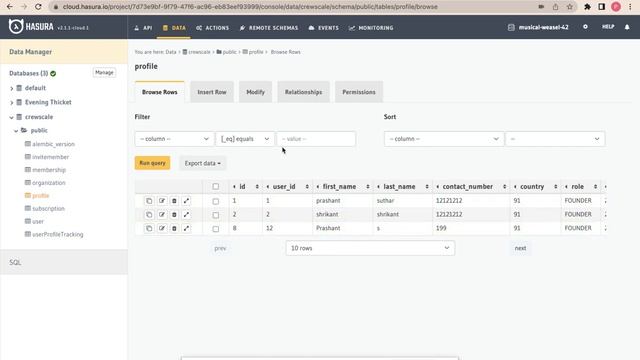Select checkbox for row id 2
The image size is (640, 360).
tap(216, 215)
